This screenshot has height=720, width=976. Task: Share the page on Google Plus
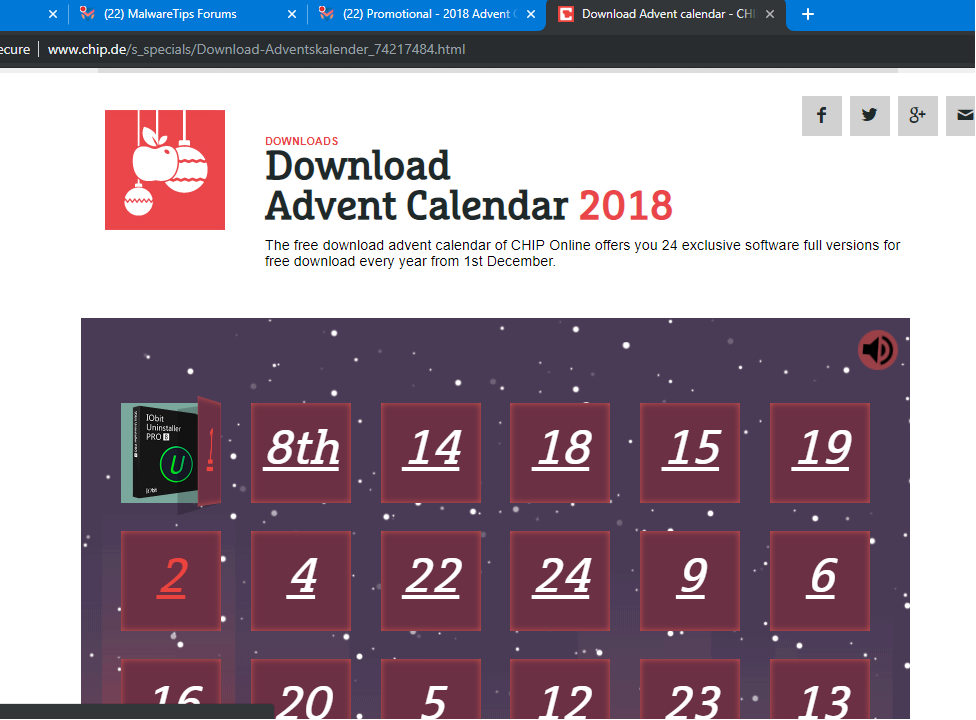917,116
